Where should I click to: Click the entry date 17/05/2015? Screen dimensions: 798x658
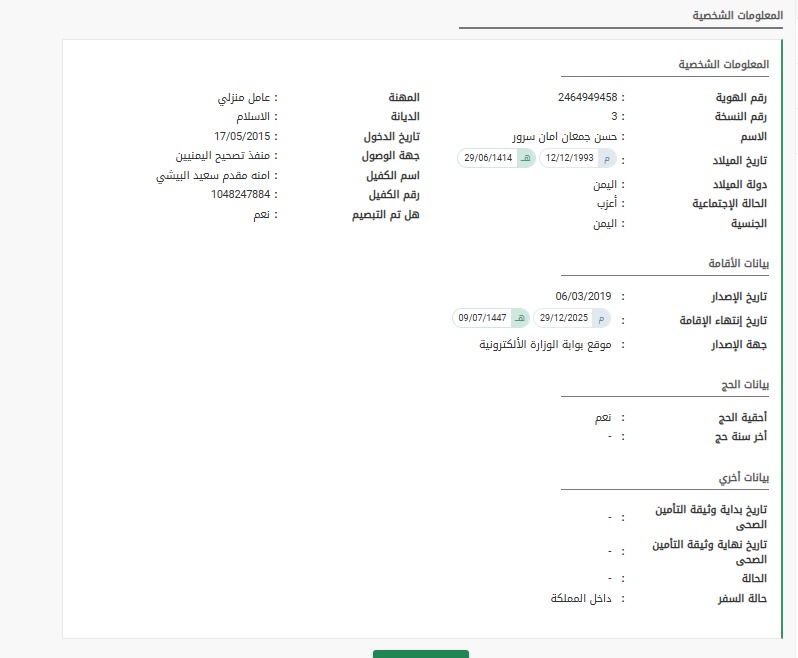point(242,136)
